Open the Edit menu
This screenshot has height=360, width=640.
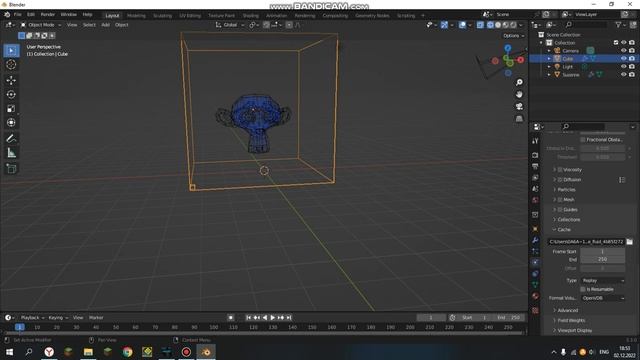[31, 14]
